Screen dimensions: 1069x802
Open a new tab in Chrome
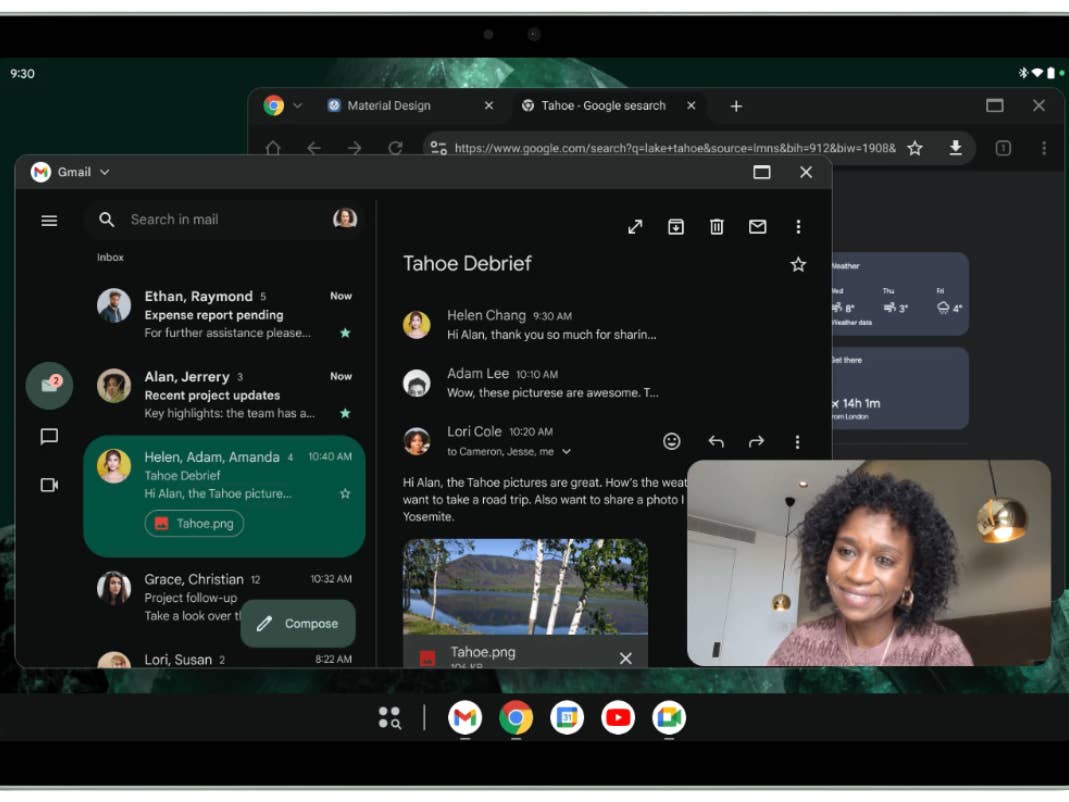736,106
